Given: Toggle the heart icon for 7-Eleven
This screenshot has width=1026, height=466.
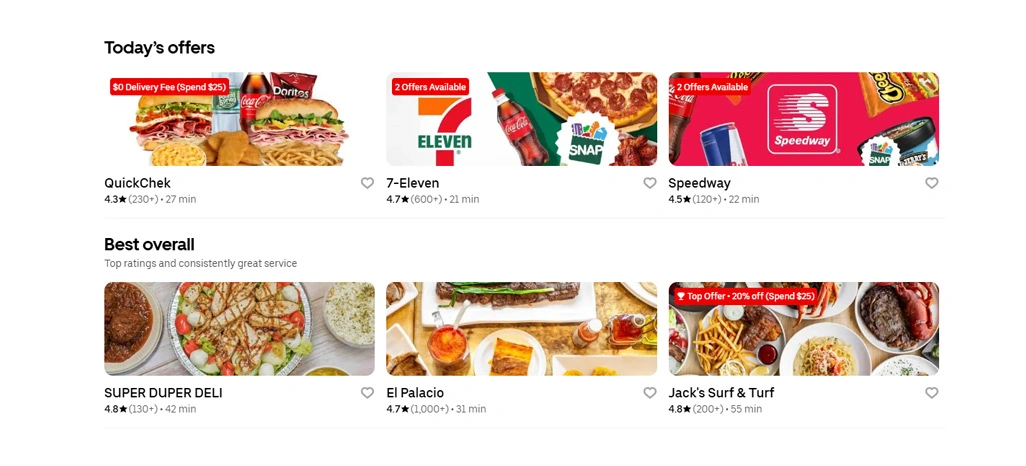Looking at the screenshot, I should (x=650, y=183).
